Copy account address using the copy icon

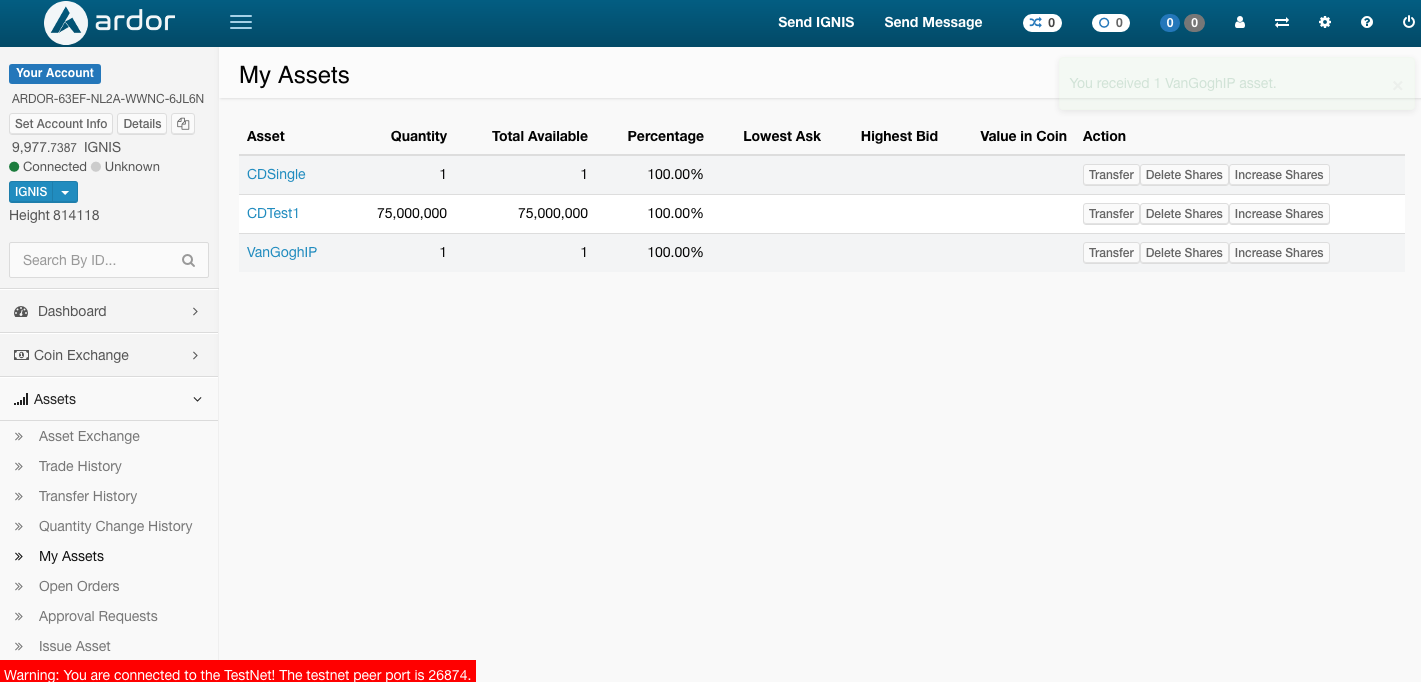183,124
